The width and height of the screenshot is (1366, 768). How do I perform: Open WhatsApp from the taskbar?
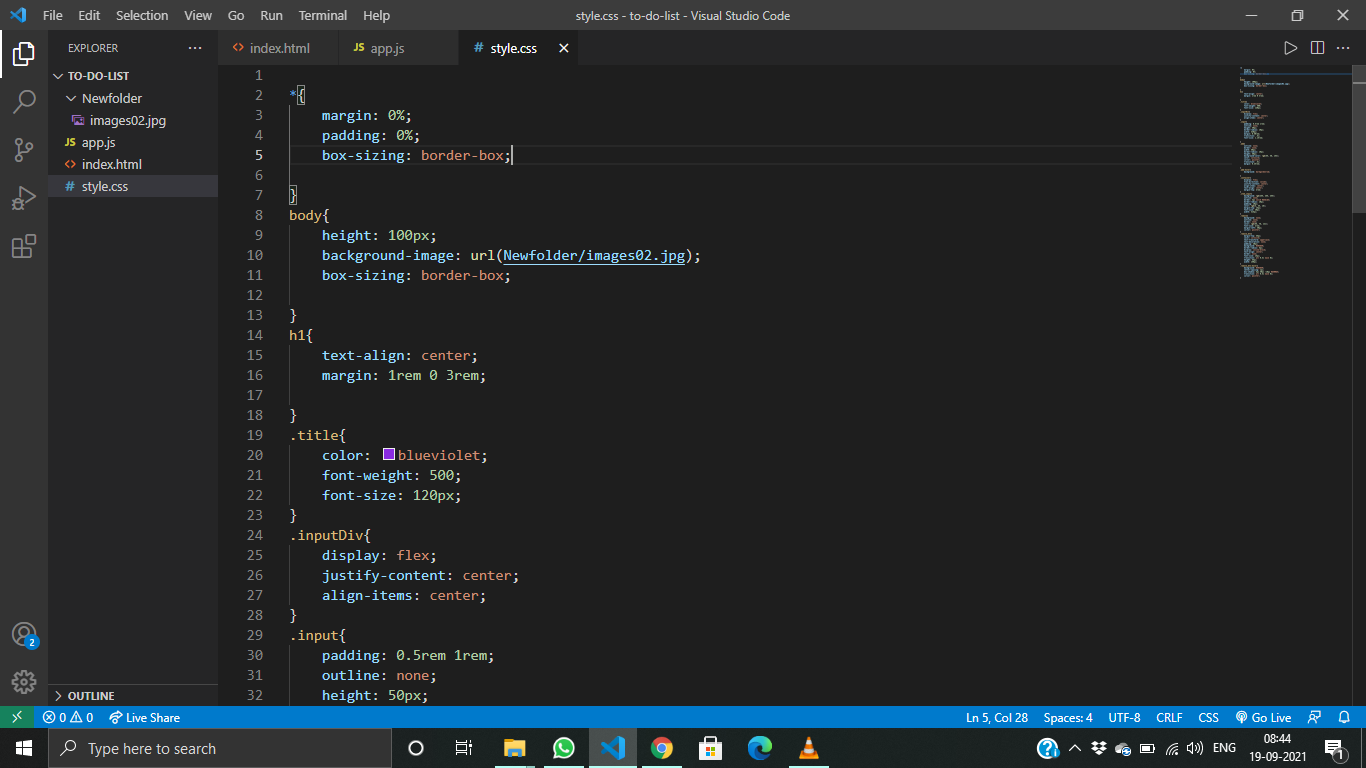click(x=564, y=748)
